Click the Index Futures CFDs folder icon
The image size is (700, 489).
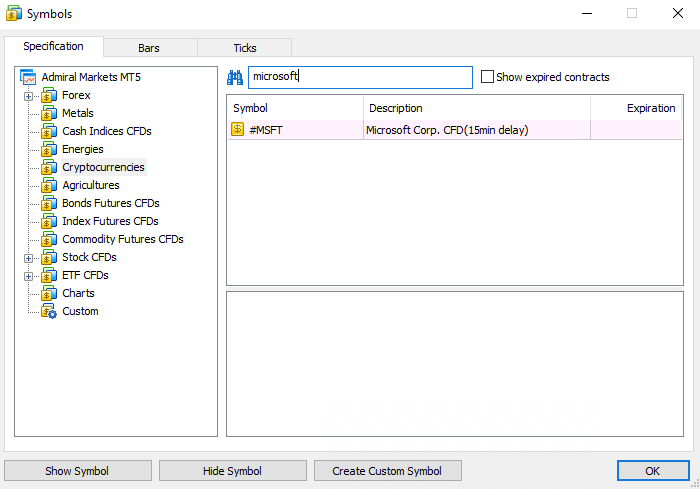(49, 222)
